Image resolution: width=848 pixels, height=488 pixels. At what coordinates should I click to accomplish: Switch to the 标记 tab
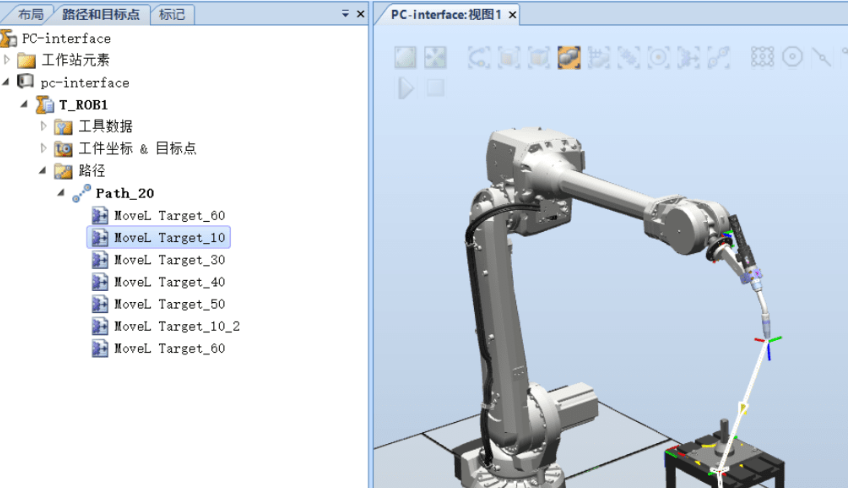[x=172, y=14]
